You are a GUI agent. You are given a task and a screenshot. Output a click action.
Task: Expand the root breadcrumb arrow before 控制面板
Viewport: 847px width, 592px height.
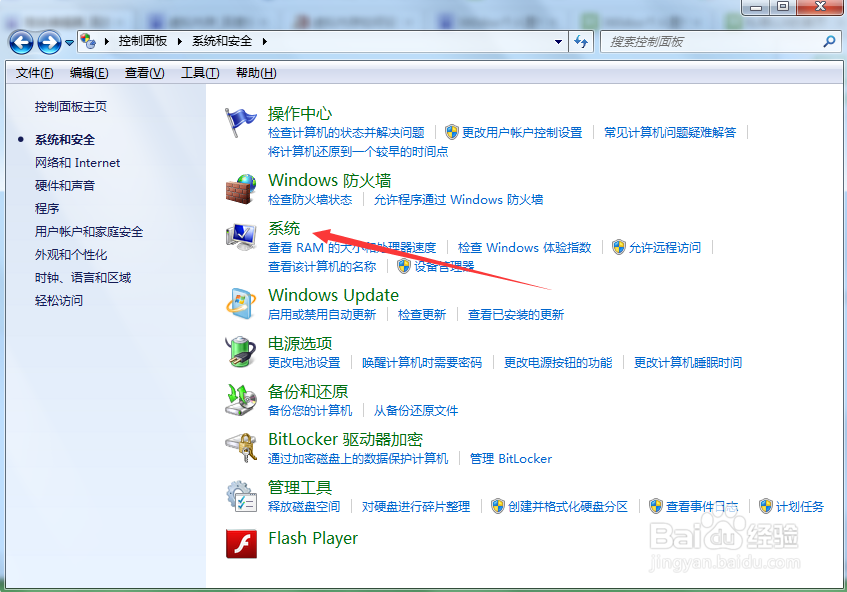106,41
